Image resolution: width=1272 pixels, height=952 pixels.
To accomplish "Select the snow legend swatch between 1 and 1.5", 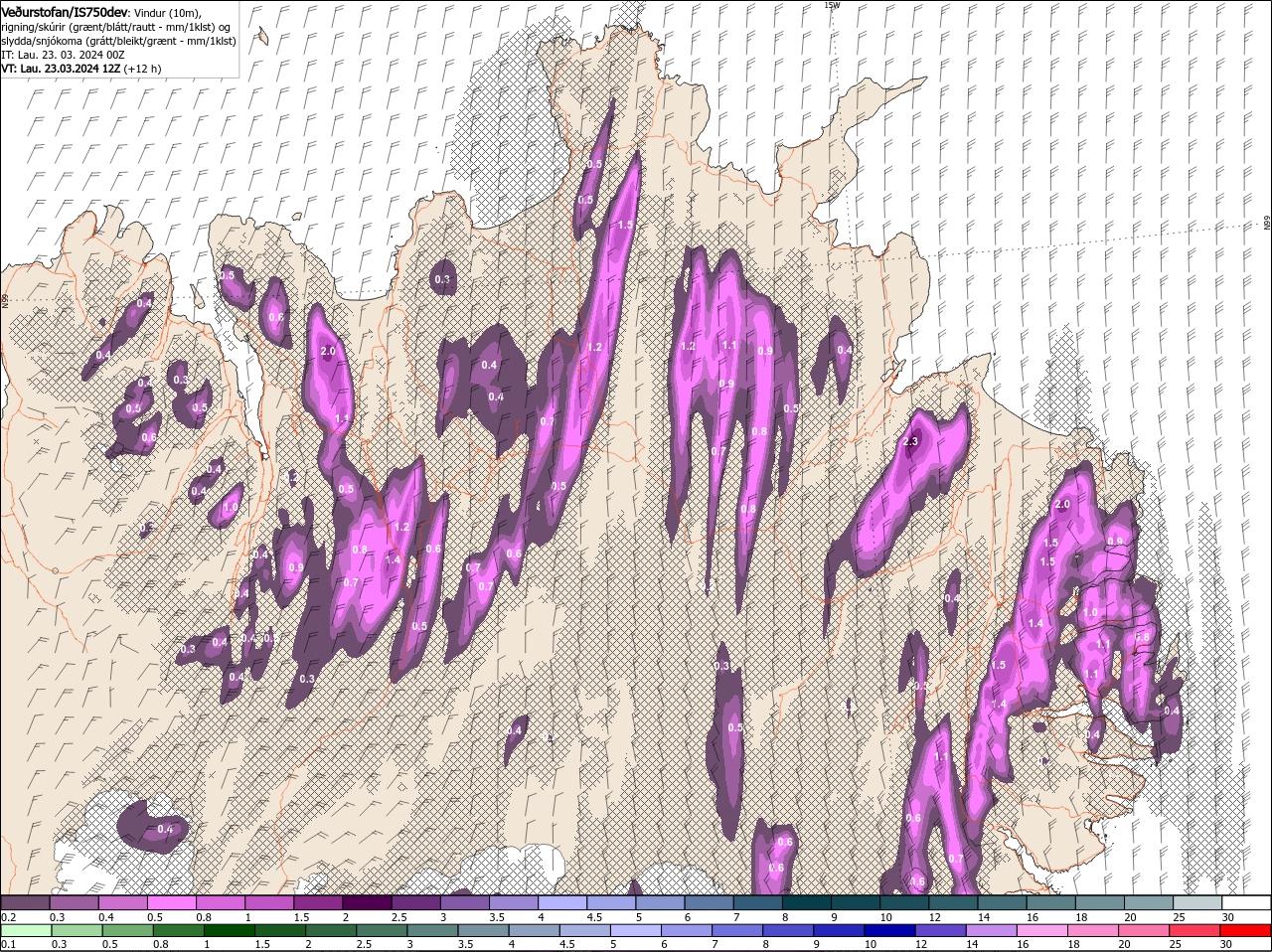I will pyautogui.click(x=269, y=902).
